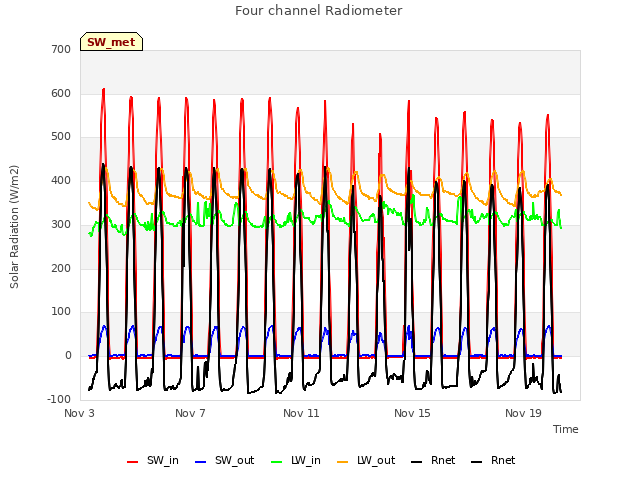Click the -100 y-axis tick label
The height and width of the screenshot is (480, 640).
(x=59, y=399)
